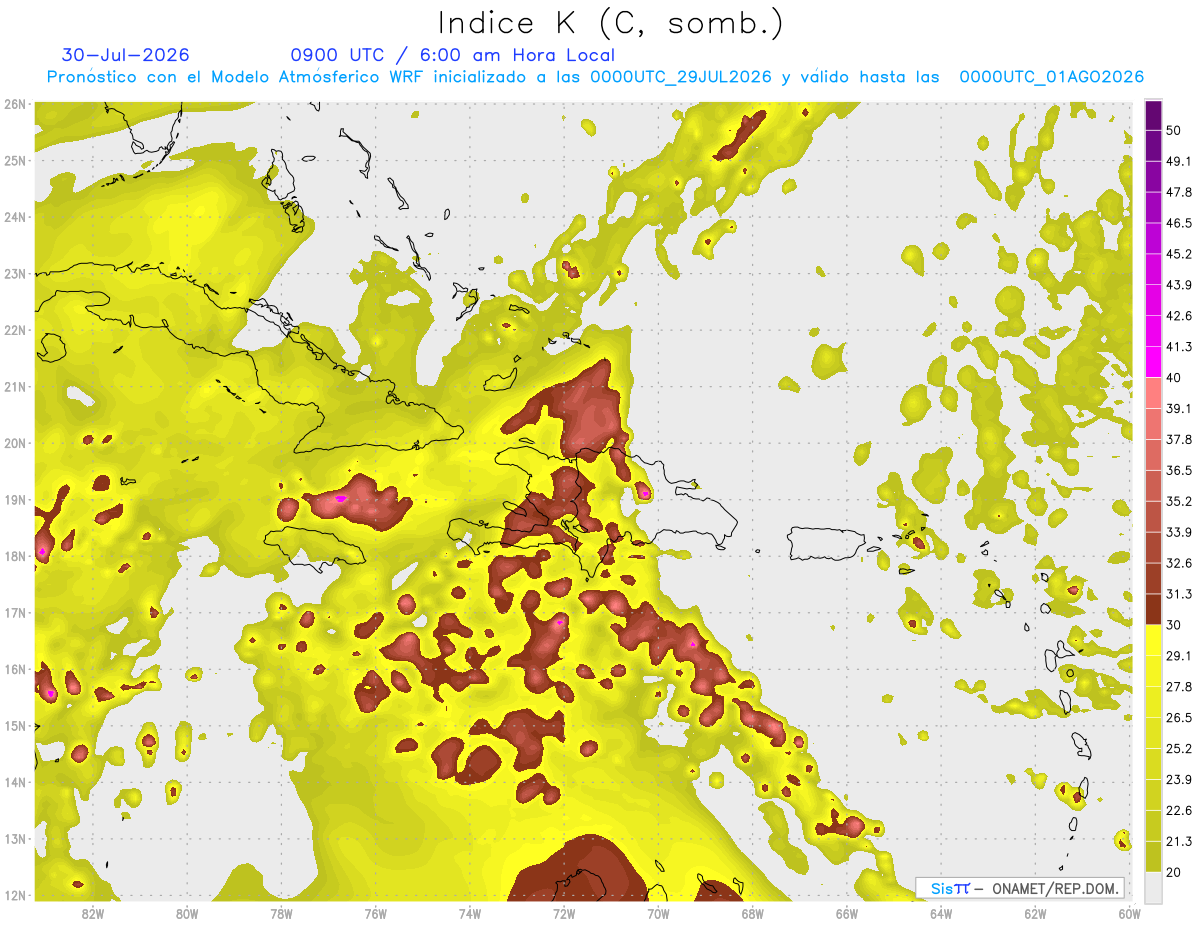Click the "64W" longitude axis label

[x=941, y=912]
